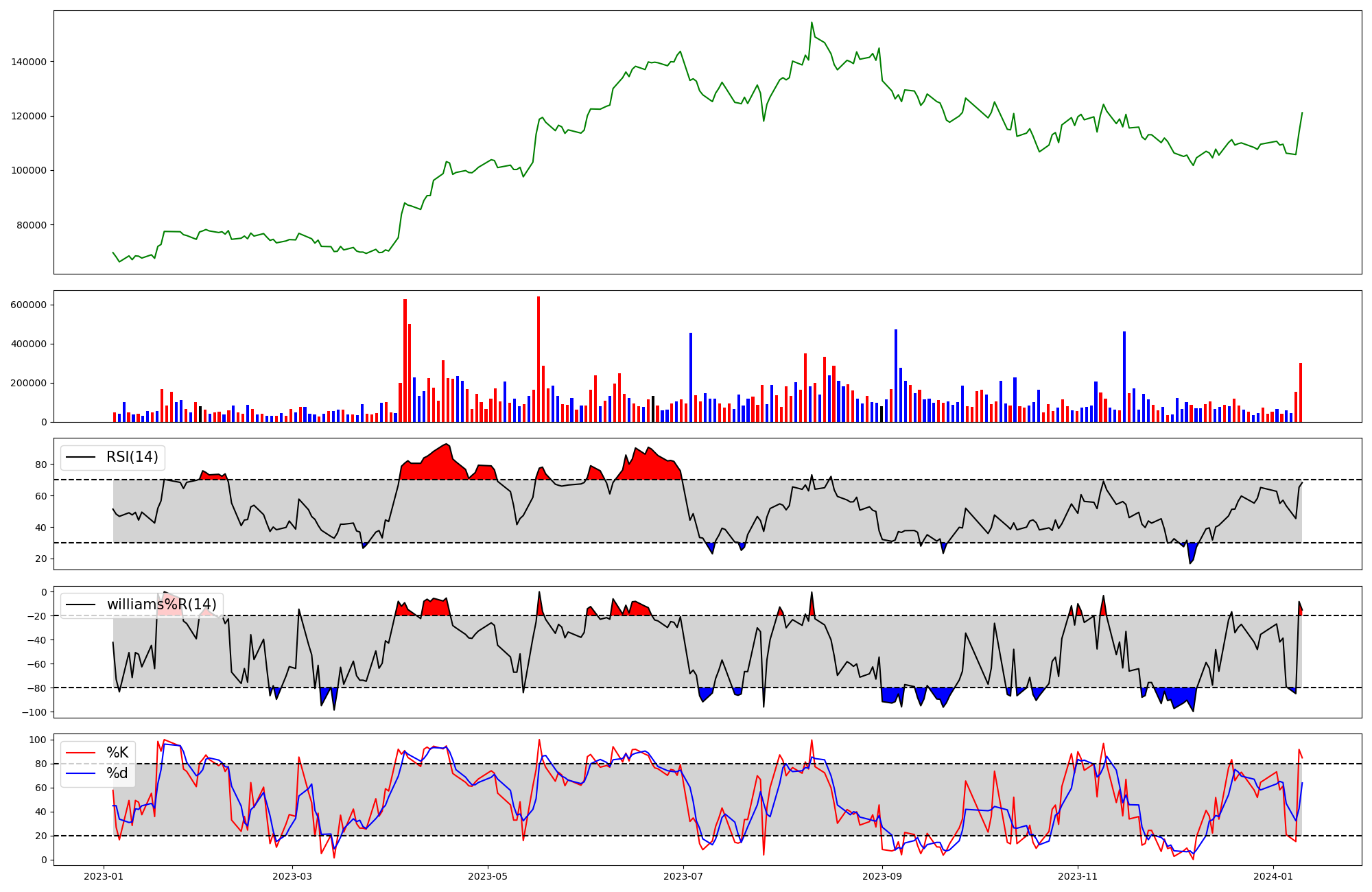Select the 2023-11 x-axis date label
Viewport: 1372px width, 892px height.
(x=1078, y=876)
